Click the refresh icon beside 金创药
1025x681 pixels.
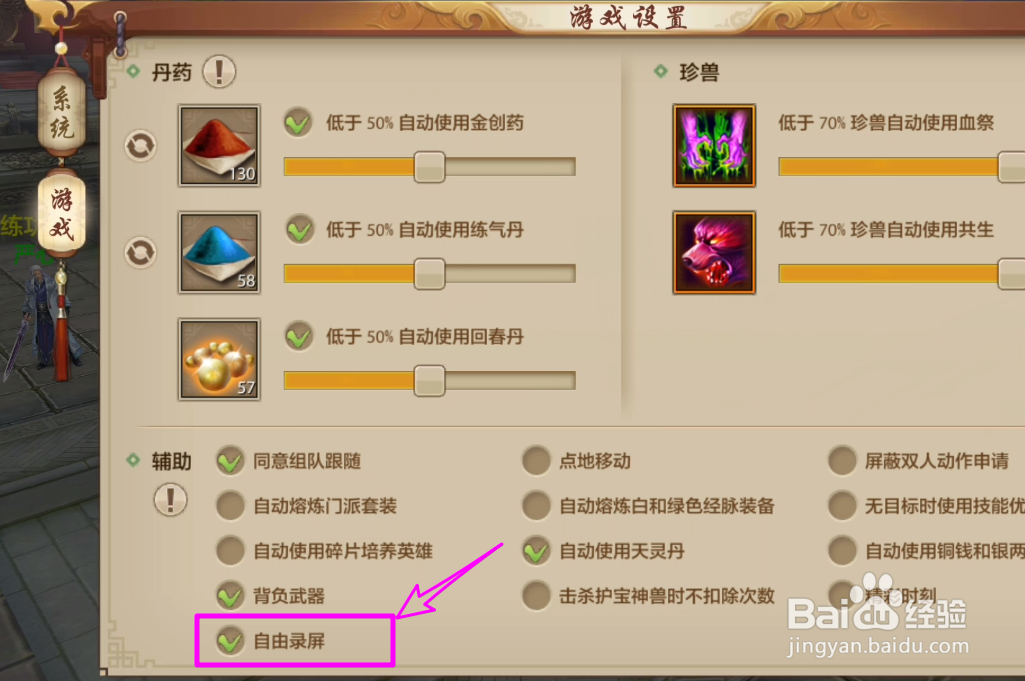click(x=141, y=146)
